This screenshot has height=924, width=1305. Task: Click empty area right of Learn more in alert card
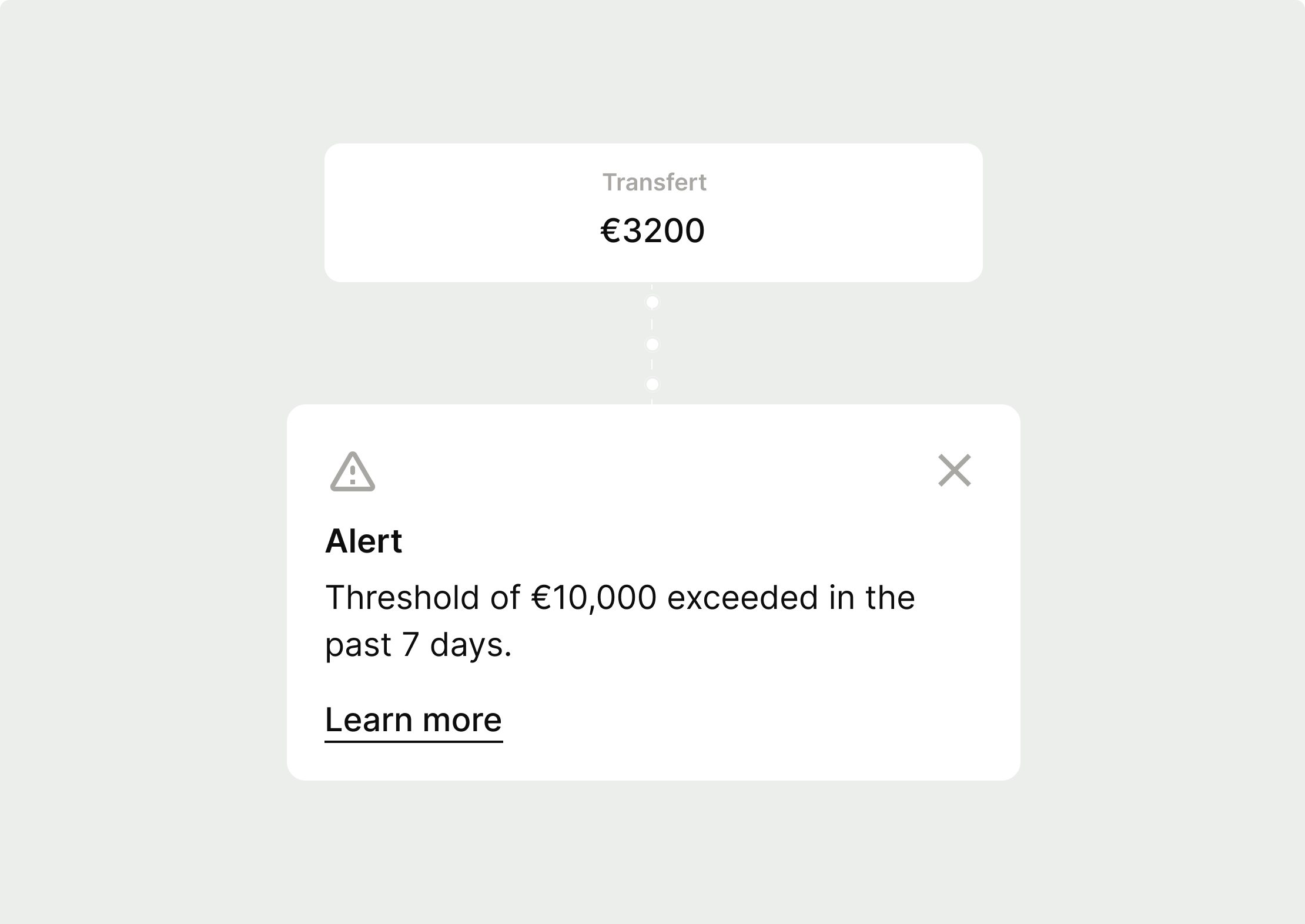click(758, 721)
